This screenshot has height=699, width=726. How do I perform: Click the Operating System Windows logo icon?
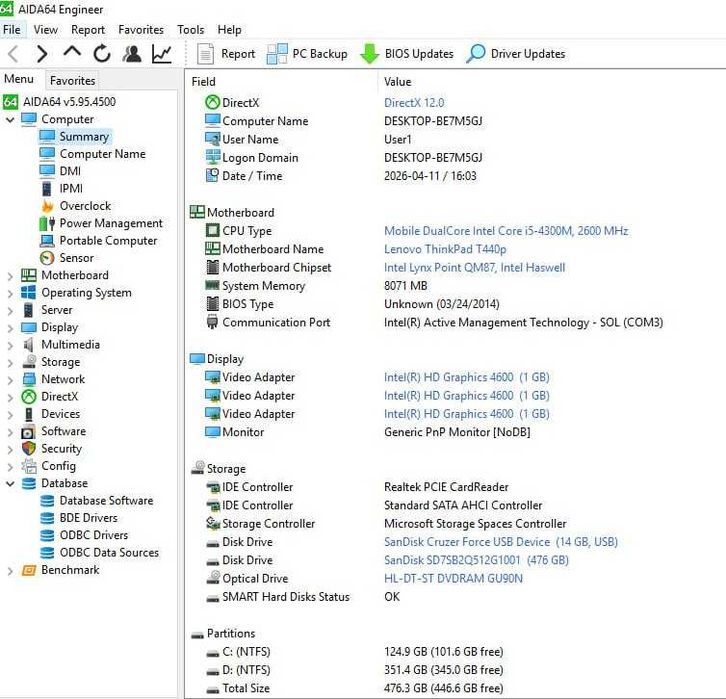coord(29,293)
